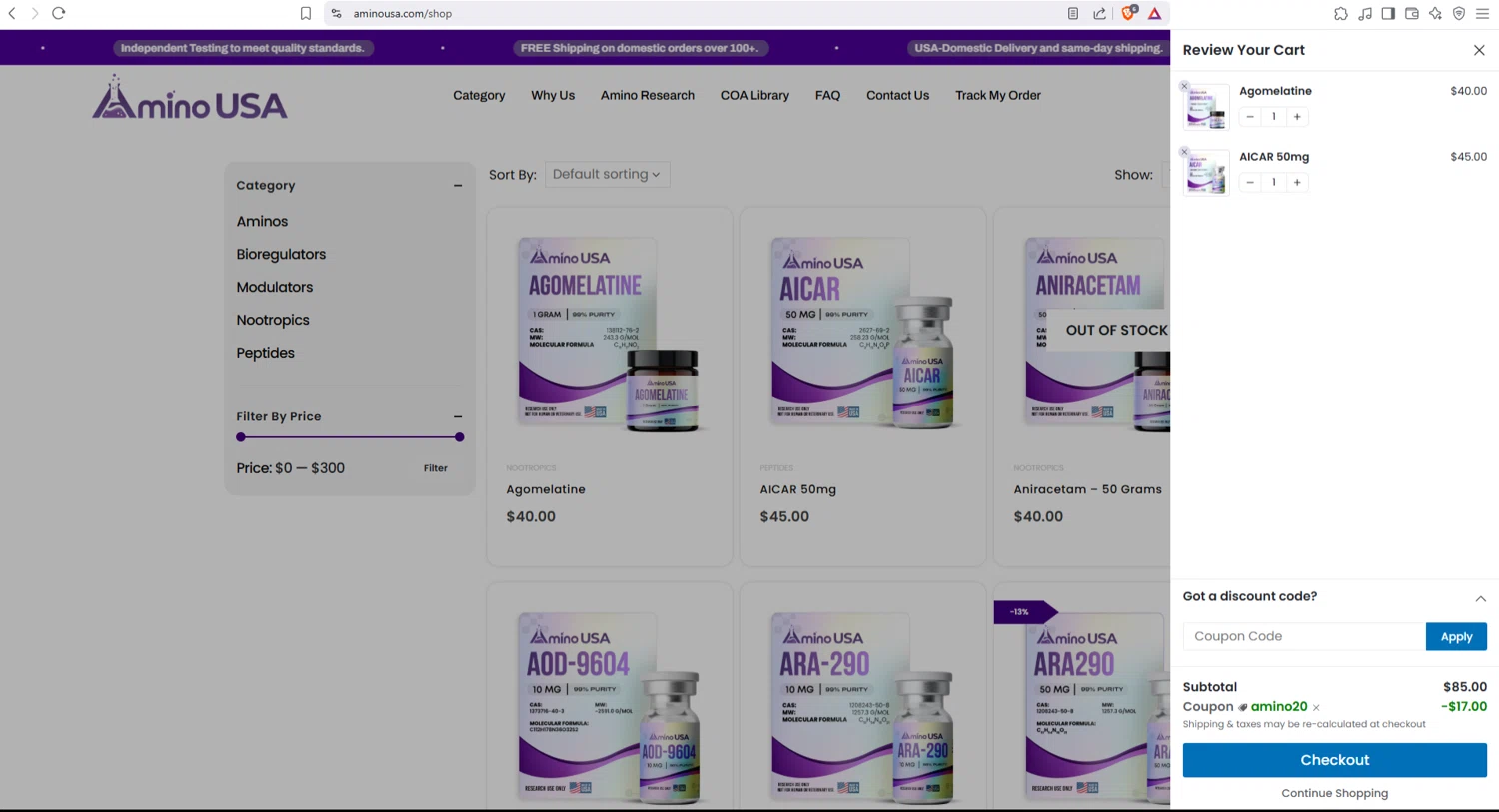Proceed with the Checkout button
1499x812 pixels.
[x=1334, y=760]
